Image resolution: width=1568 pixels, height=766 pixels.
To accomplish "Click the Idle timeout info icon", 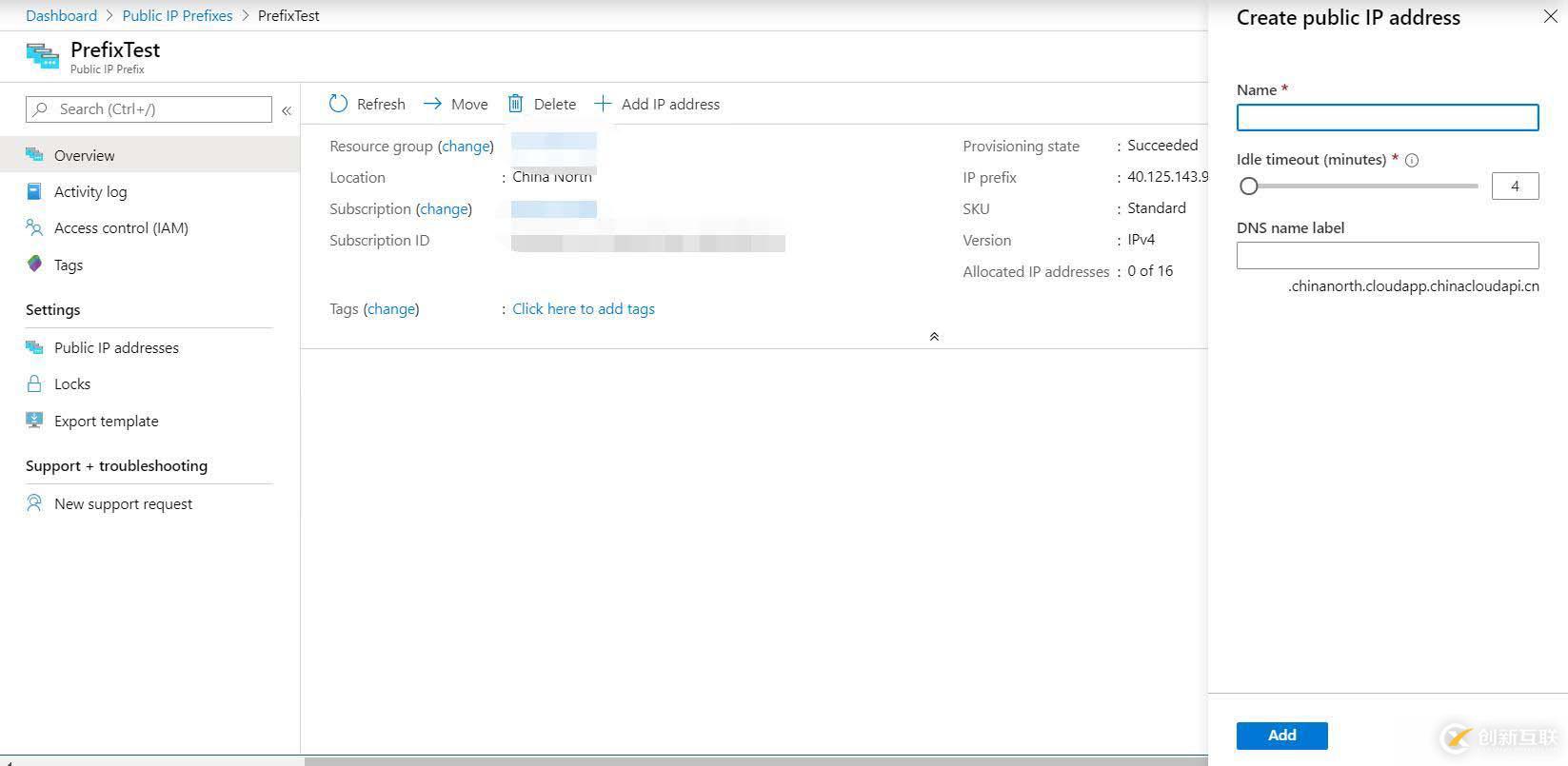I will pyautogui.click(x=1412, y=161).
